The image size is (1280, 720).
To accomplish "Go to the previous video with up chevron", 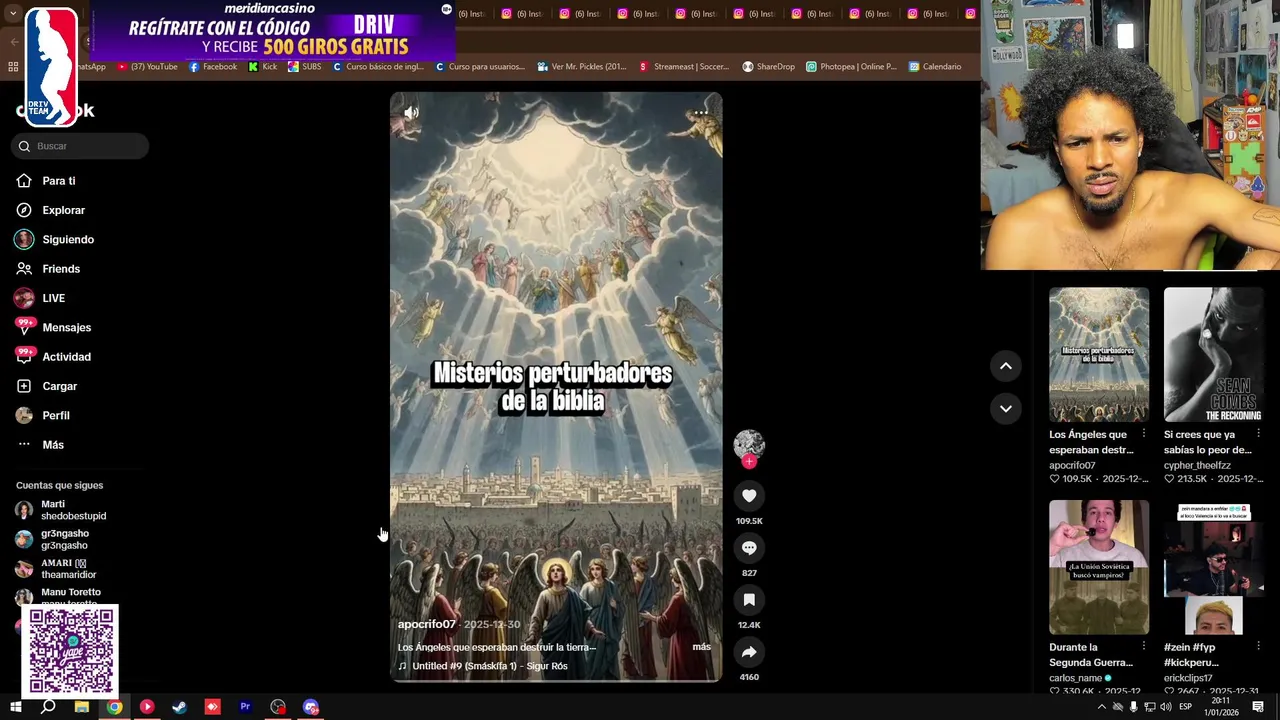I will pos(1006,366).
